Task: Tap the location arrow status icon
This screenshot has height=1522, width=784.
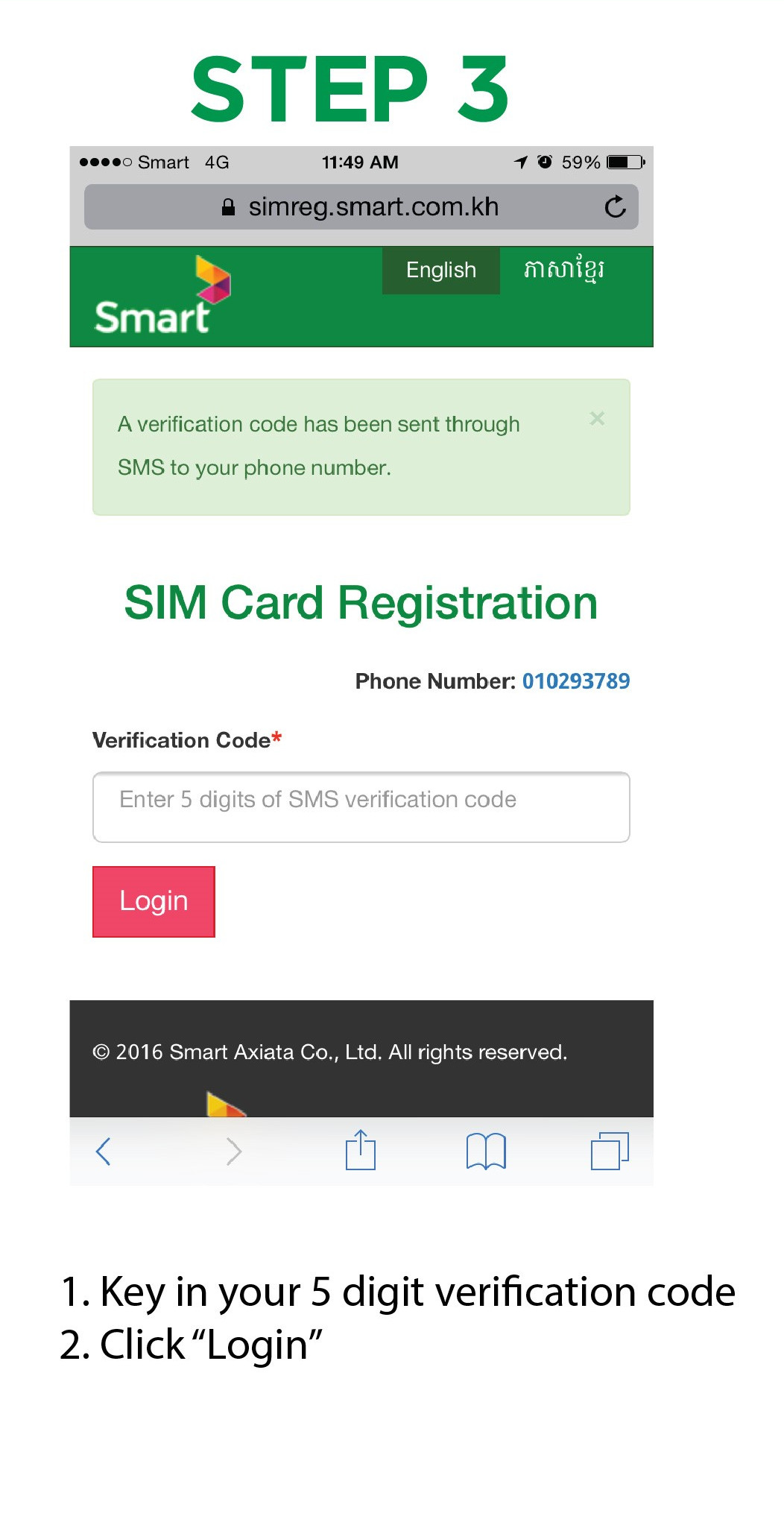Action: pyautogui.click(x=521, y=162)
